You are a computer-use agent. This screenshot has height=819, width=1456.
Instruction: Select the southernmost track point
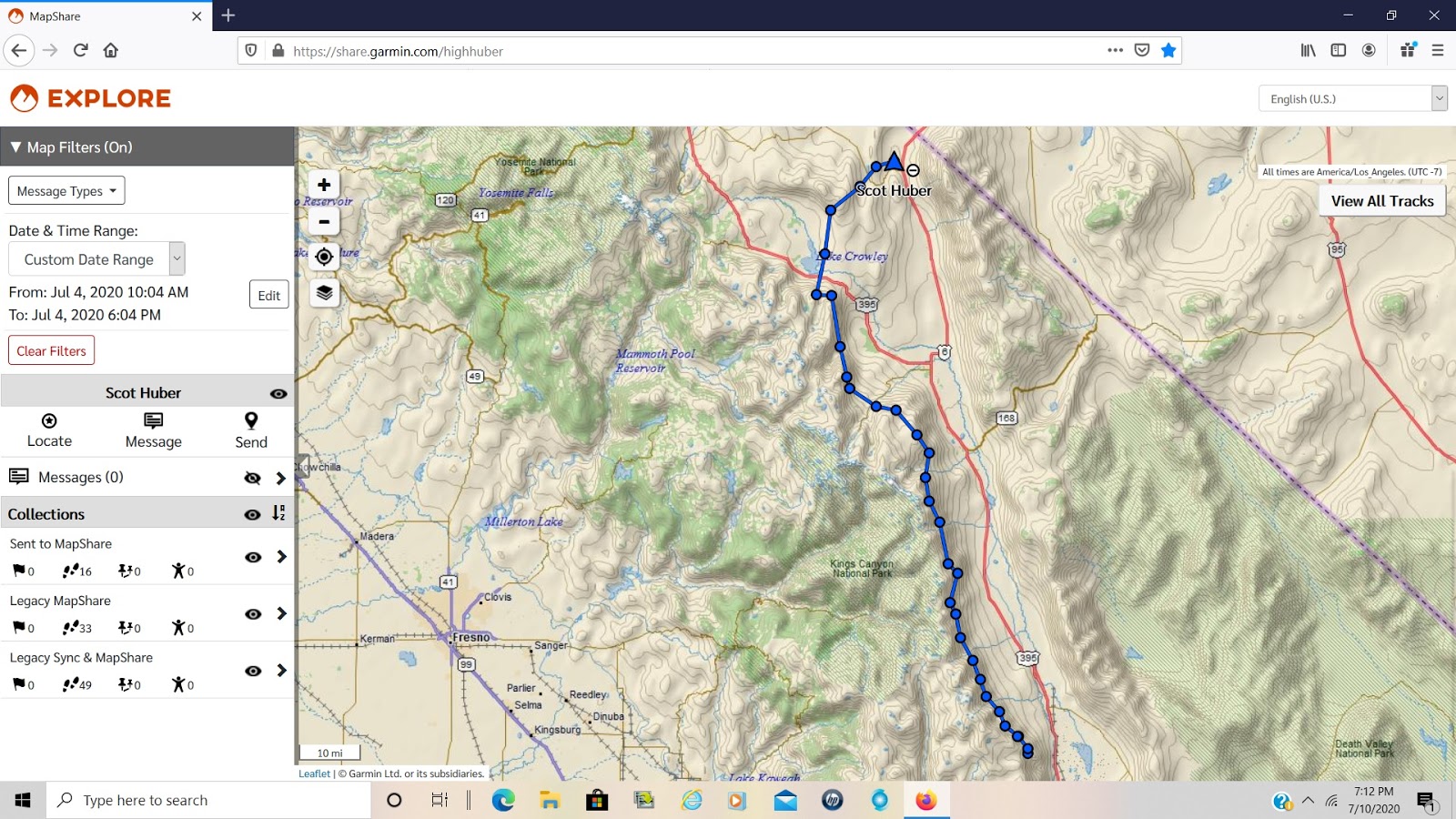tap(1027, 753)
